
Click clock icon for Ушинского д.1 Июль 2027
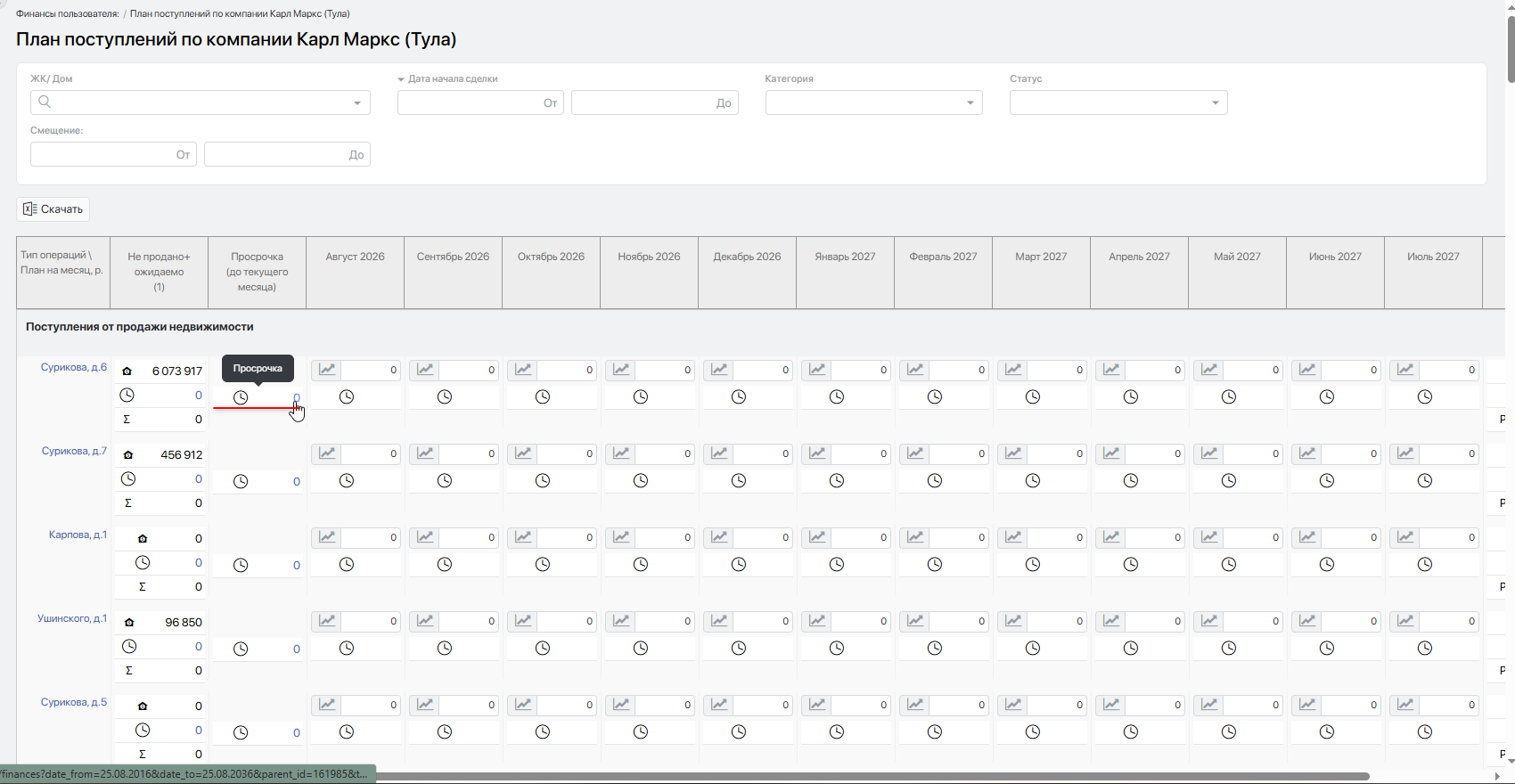[1425, 648]
